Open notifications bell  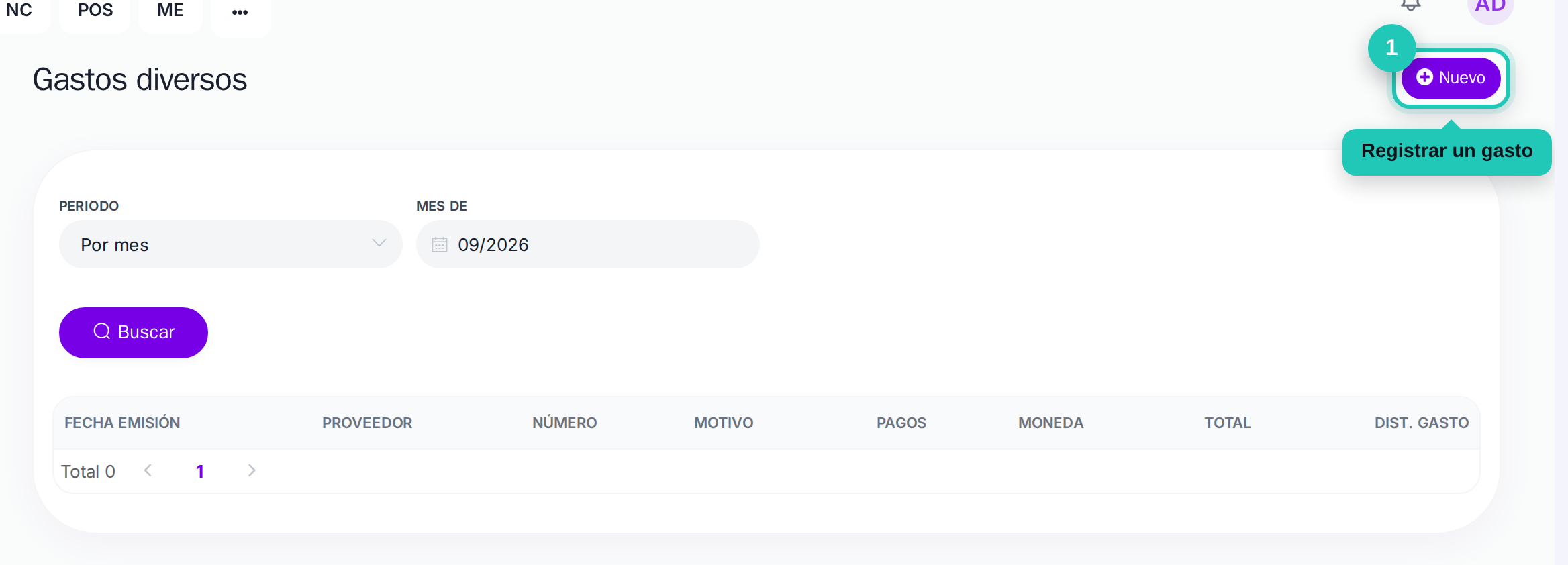pyautogui.click(x=1410, y=5)
